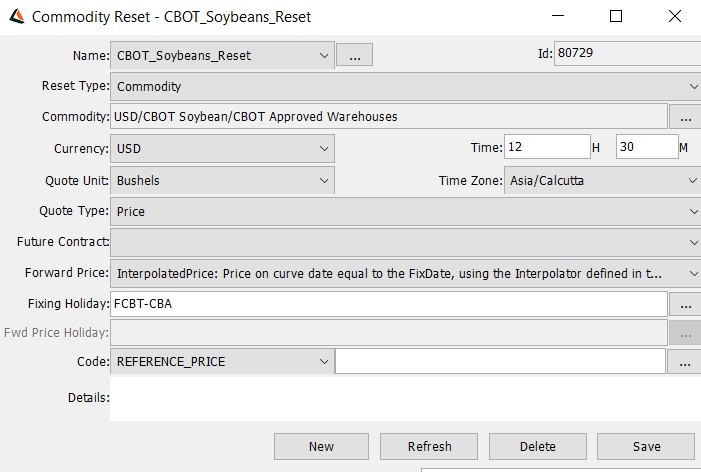Click the Refresh button

pos(429,447)
